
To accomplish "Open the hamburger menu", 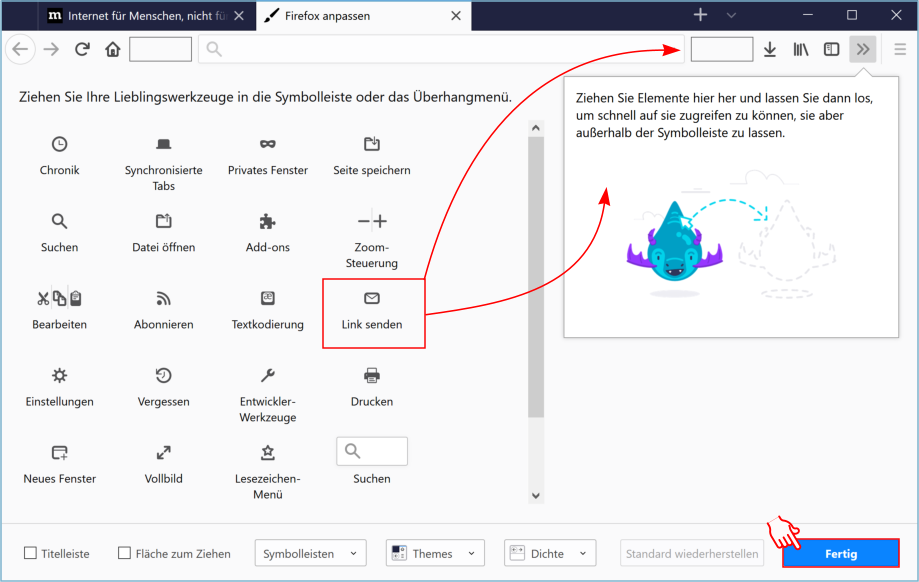I will point(898,48).
